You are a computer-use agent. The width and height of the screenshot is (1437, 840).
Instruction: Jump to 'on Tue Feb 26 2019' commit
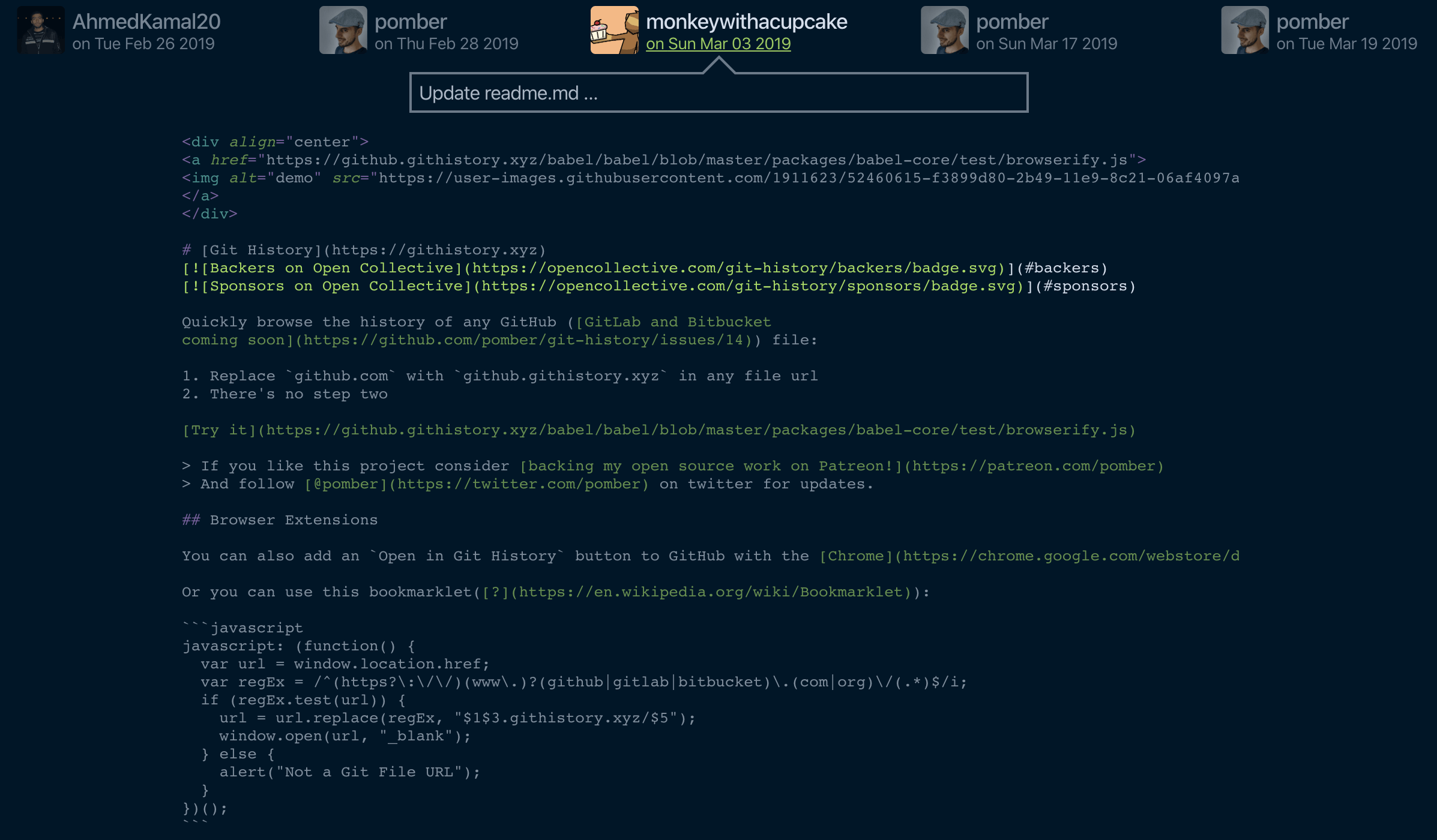[143, 44]
